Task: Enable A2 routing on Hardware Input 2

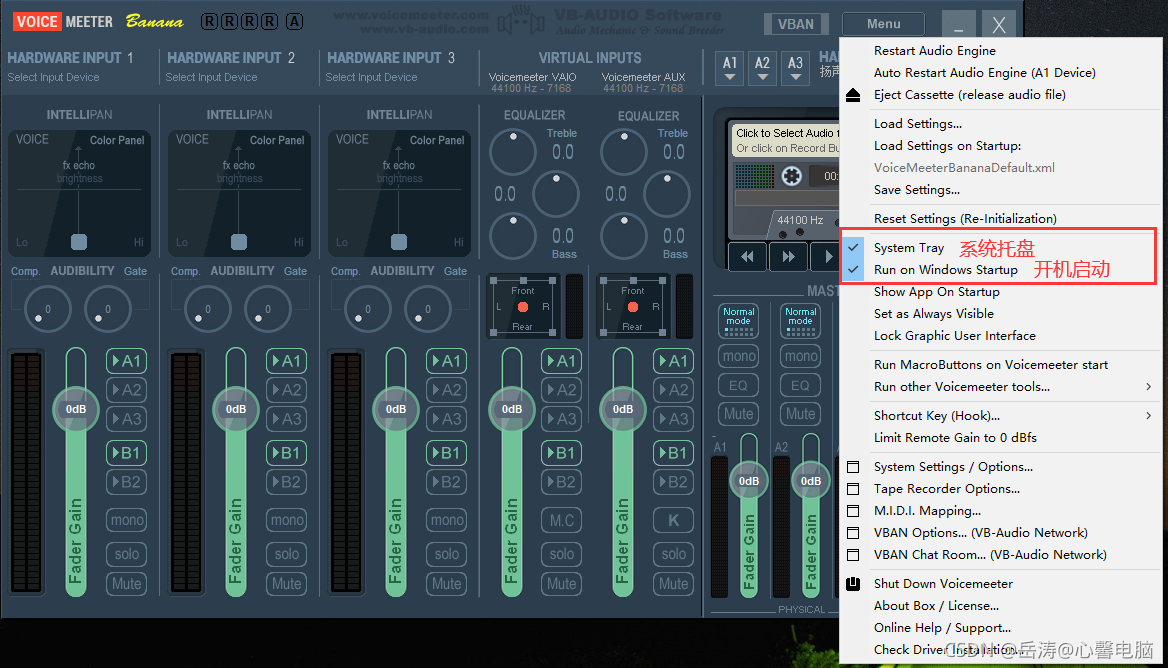Action: [287, 390]
